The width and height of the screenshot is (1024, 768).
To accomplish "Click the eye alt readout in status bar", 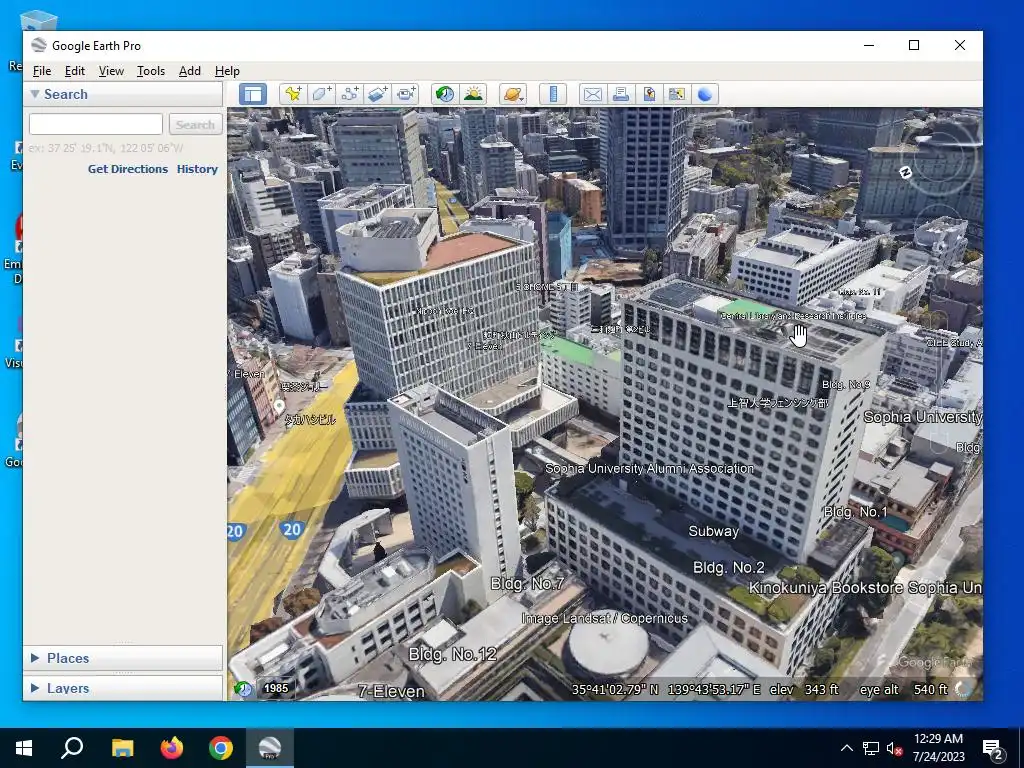I will 904,689.
